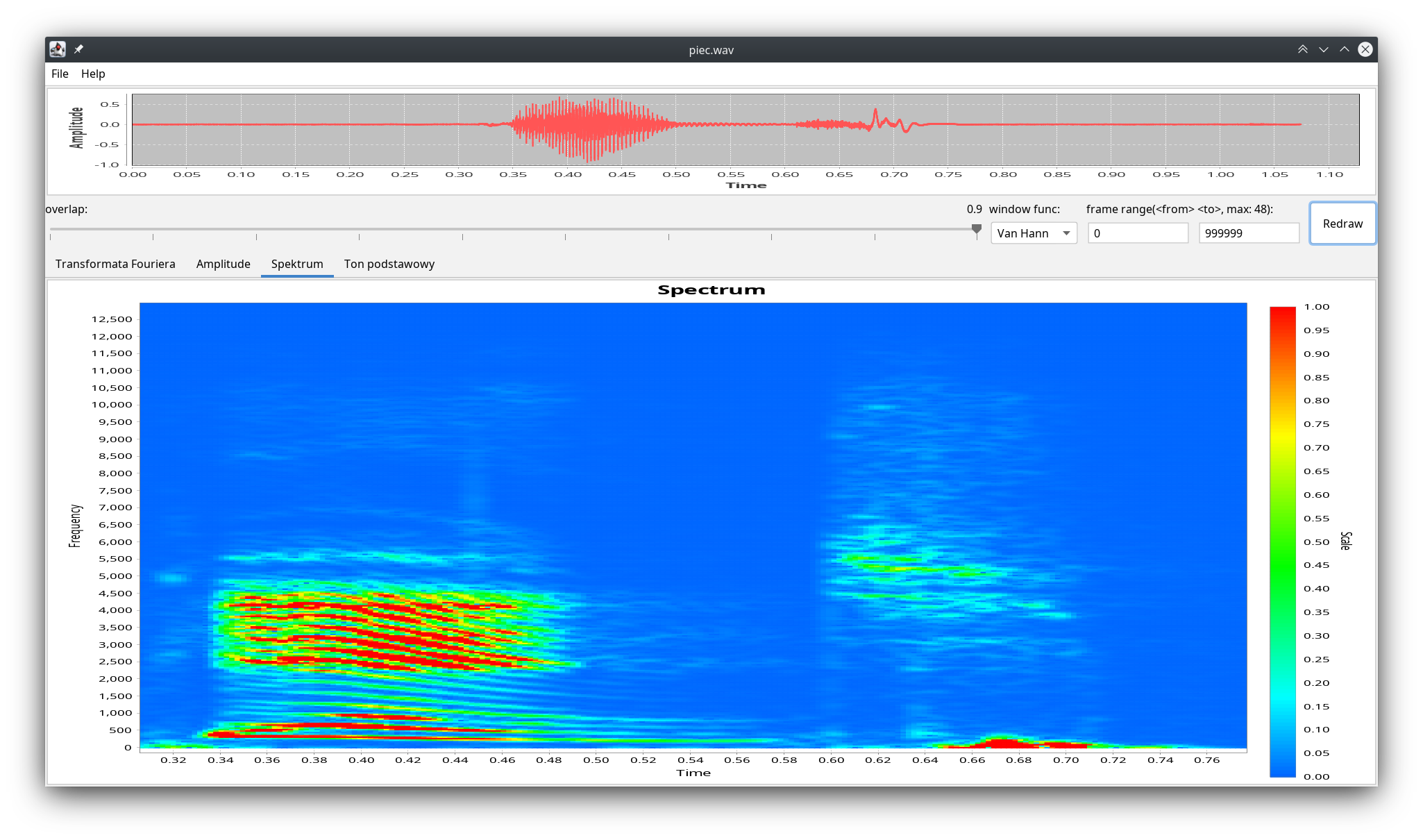This screenshot has height=840, width=1423.
Task: Click the overlap slider handle
Action: click(976, 229)
